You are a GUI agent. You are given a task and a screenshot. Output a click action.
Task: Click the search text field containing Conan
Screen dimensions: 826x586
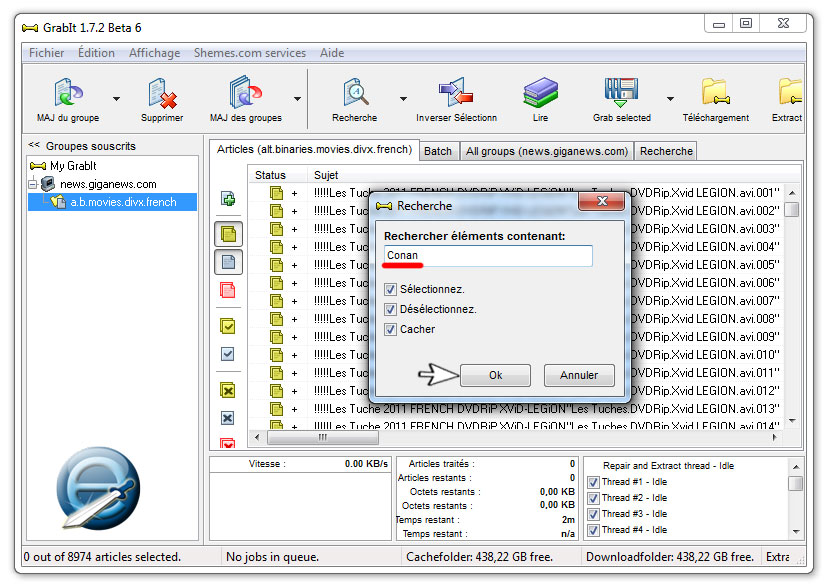tap(488, 256)
